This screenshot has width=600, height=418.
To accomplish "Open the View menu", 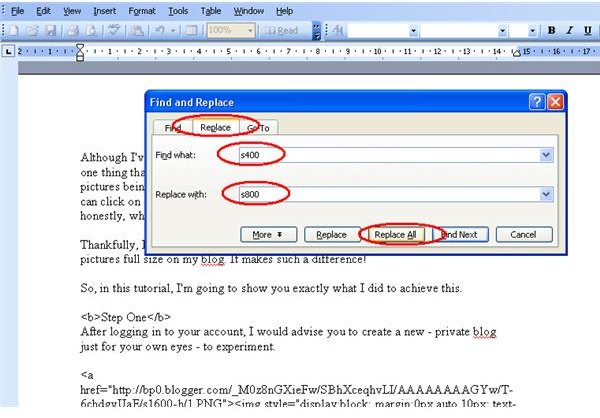I will 72,11.
